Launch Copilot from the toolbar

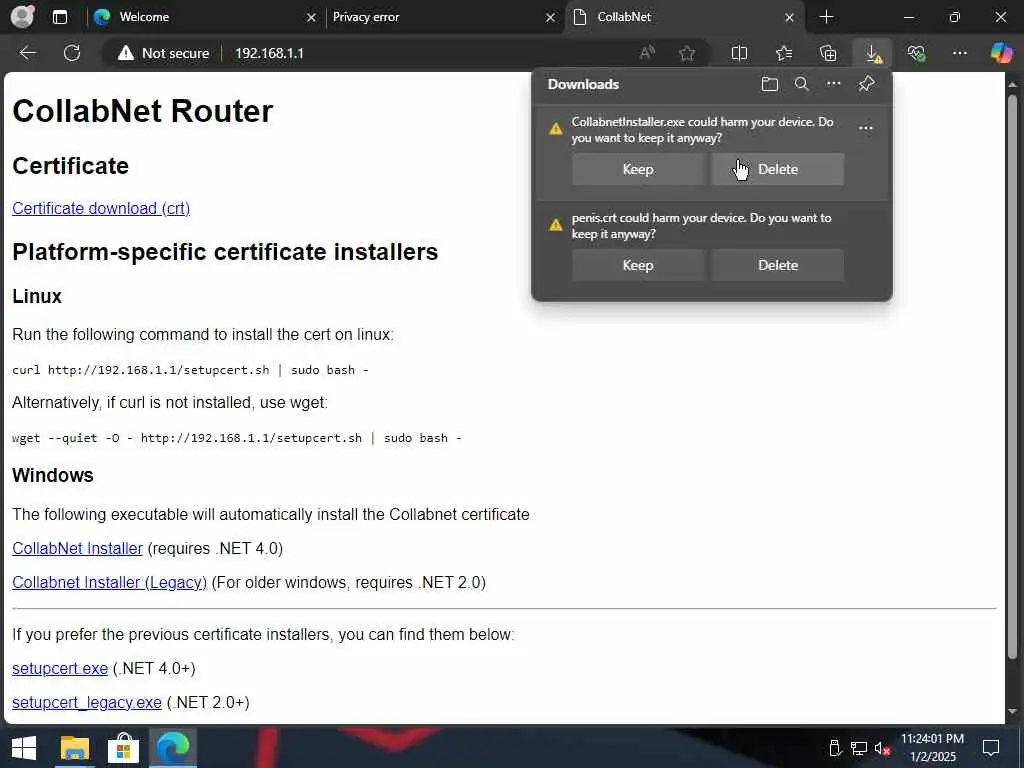[1001, 53]
